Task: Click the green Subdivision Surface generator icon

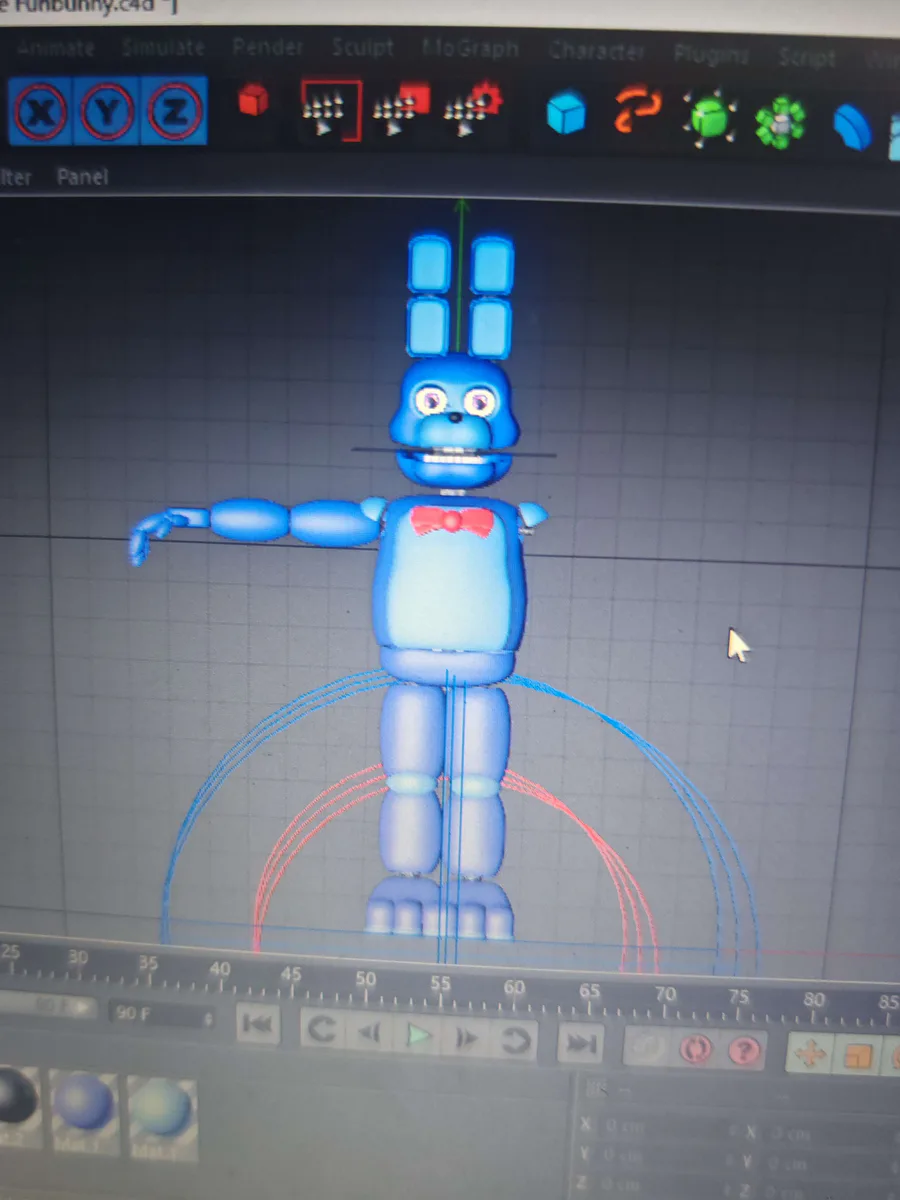Action: click(709, 117)
